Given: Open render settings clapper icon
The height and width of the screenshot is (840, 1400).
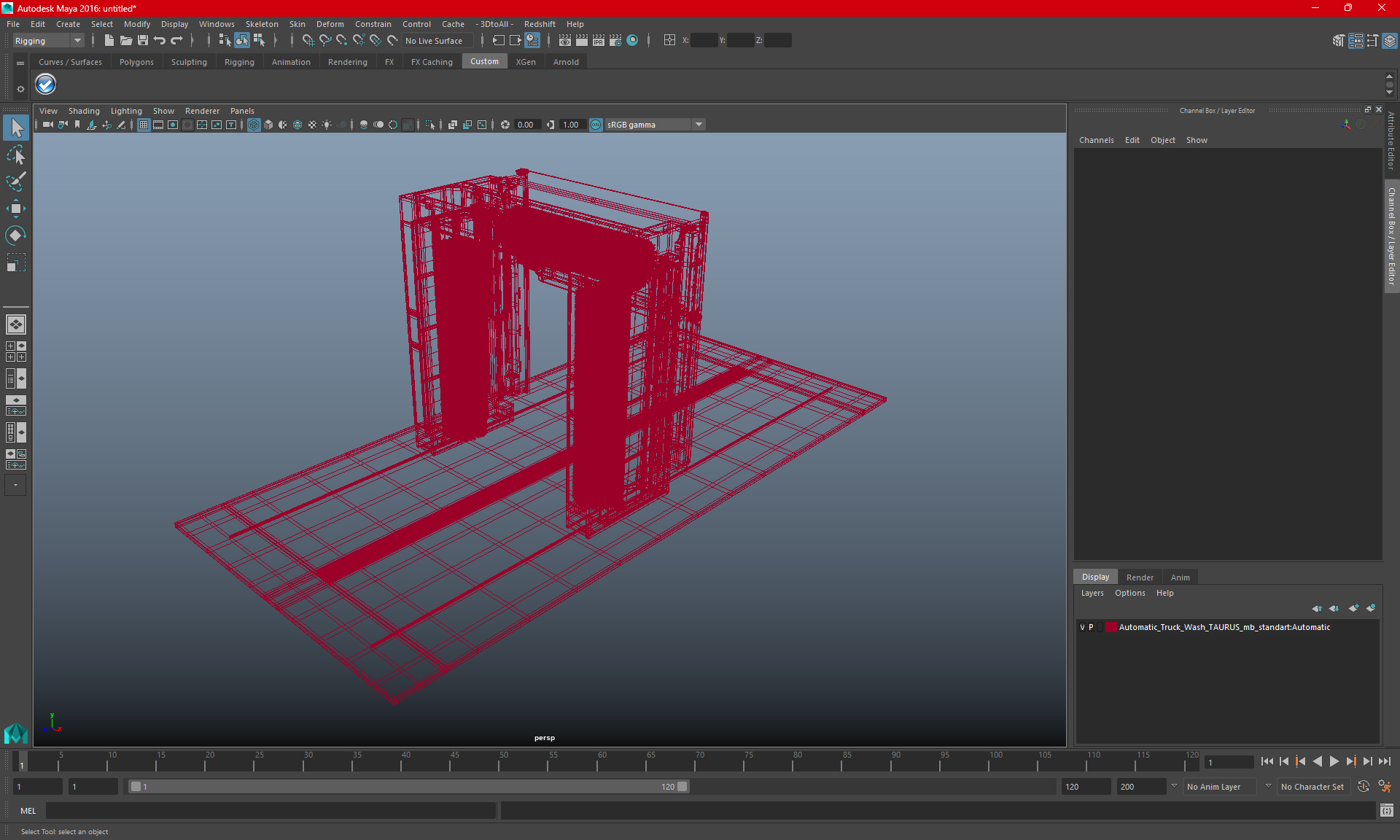Looking at the screenshot, I should click(x=615, y=41).
